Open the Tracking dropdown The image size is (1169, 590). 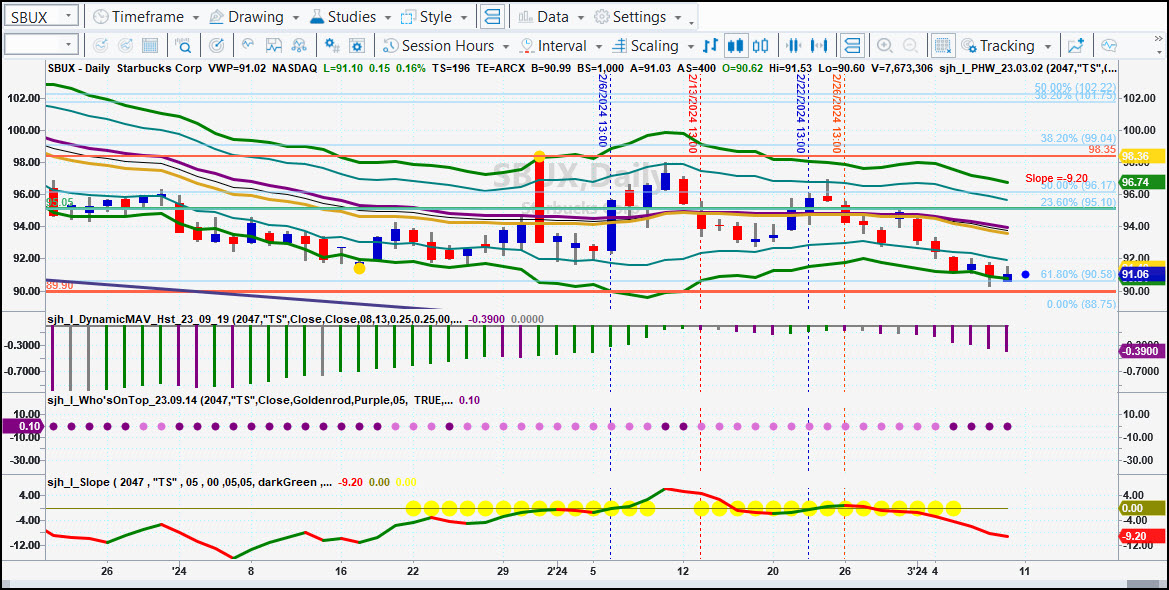1006,45
